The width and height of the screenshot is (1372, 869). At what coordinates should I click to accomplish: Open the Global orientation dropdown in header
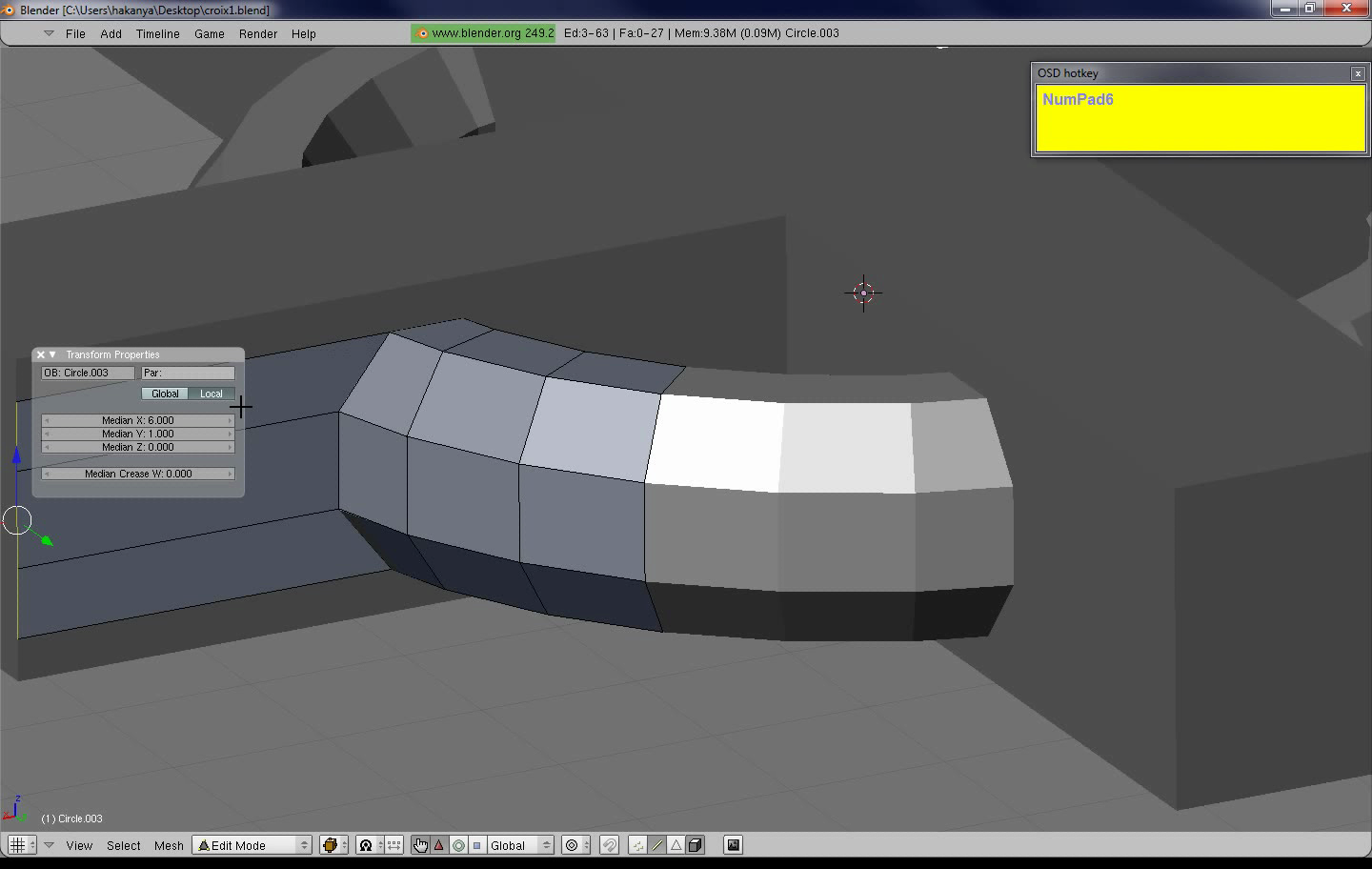(520, 845)
